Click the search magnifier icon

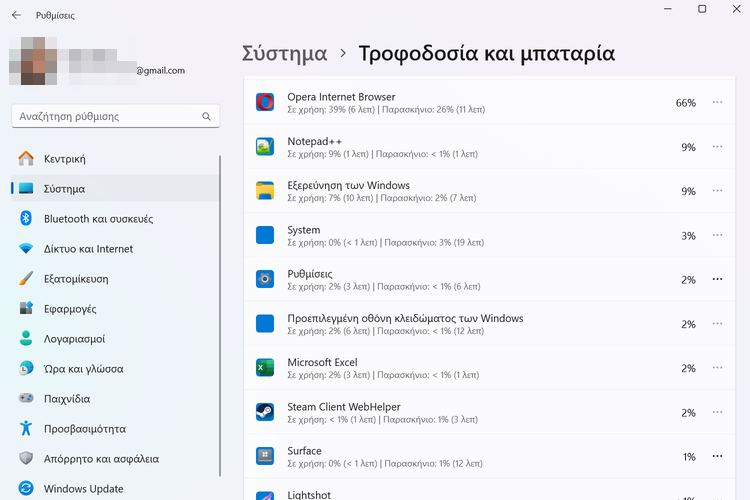206,116
